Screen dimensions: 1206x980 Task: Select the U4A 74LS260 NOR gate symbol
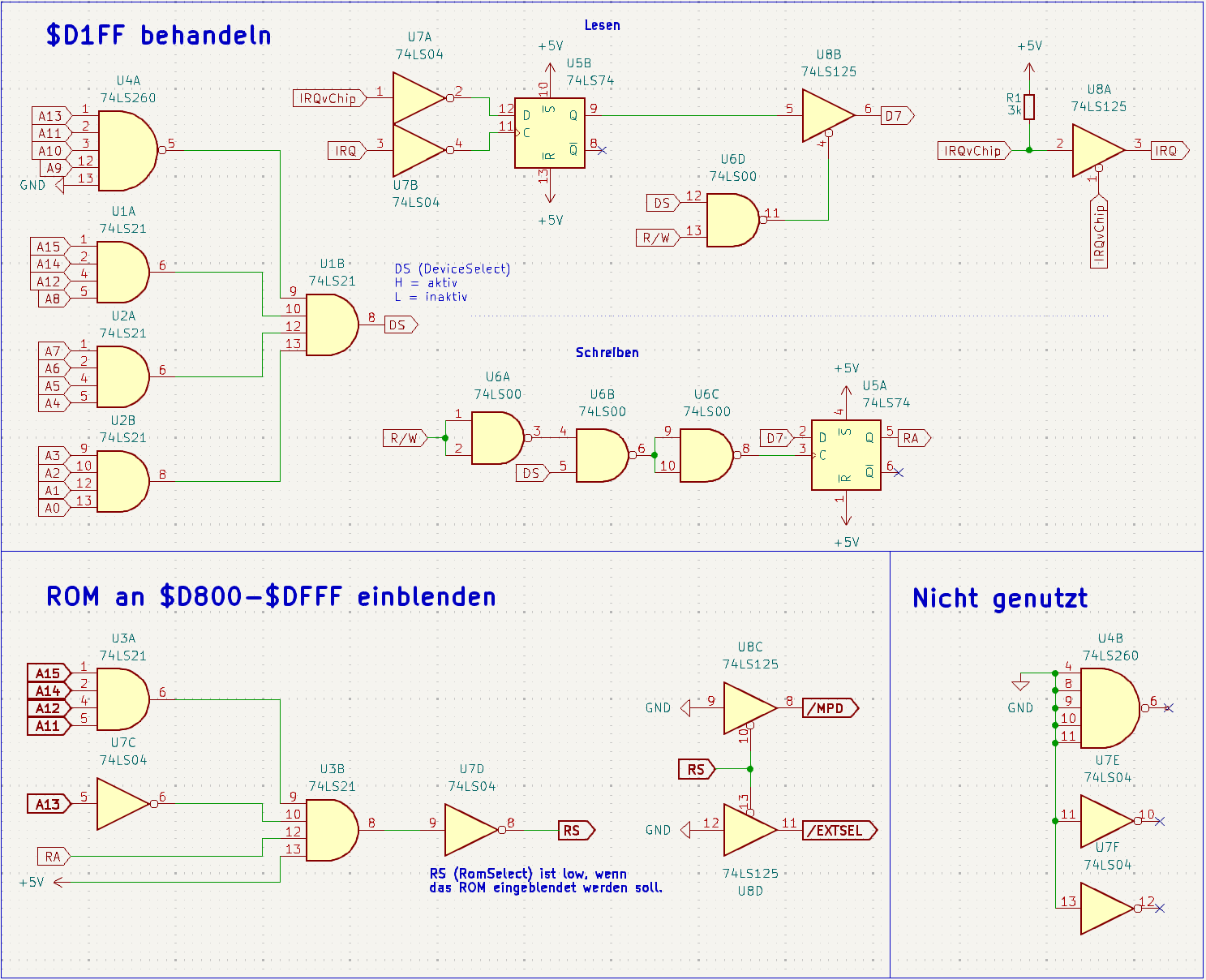pyautogui.click(x=126, y=151)
